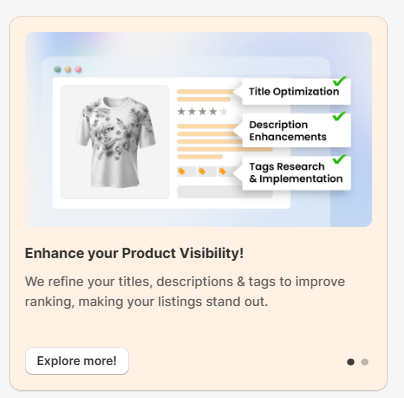
Task: Click the Title Optimization label
Action: click(294, 91)
